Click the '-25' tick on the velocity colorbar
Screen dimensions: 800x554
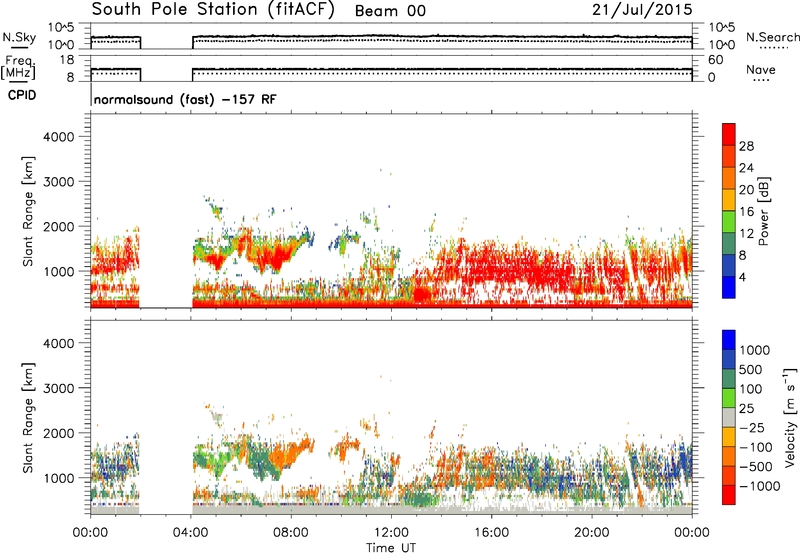pos(750,428)
